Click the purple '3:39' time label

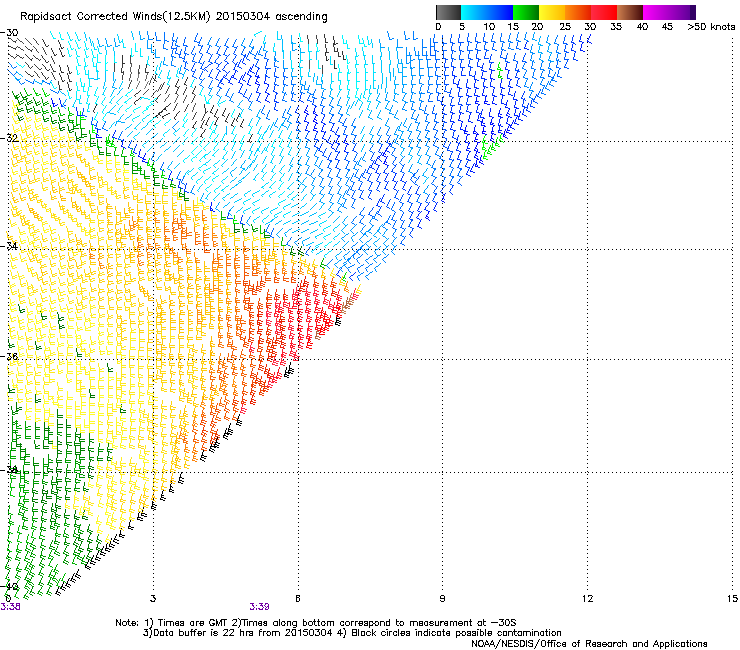(x=260, y=607)
